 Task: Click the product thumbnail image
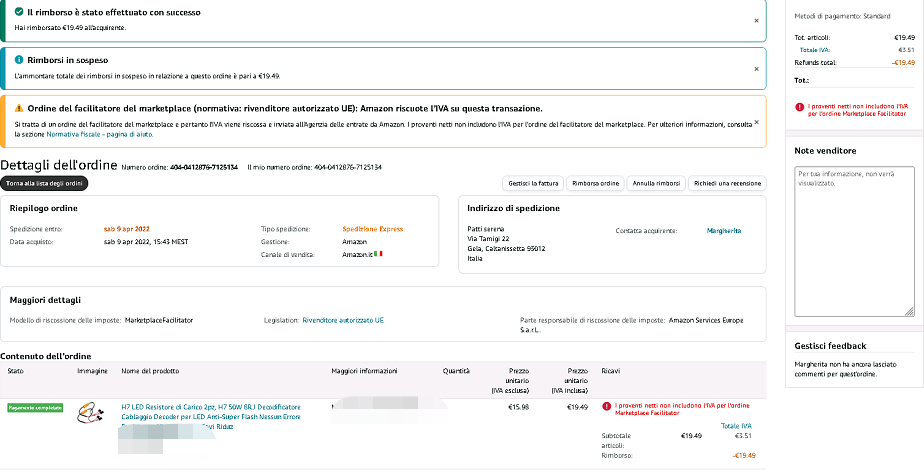coord(92,413)
